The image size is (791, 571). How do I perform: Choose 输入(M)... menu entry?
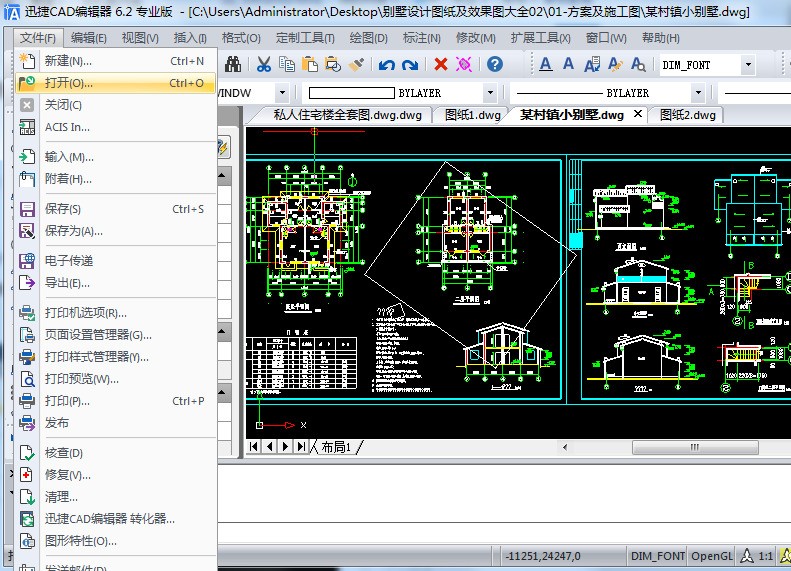116,157
